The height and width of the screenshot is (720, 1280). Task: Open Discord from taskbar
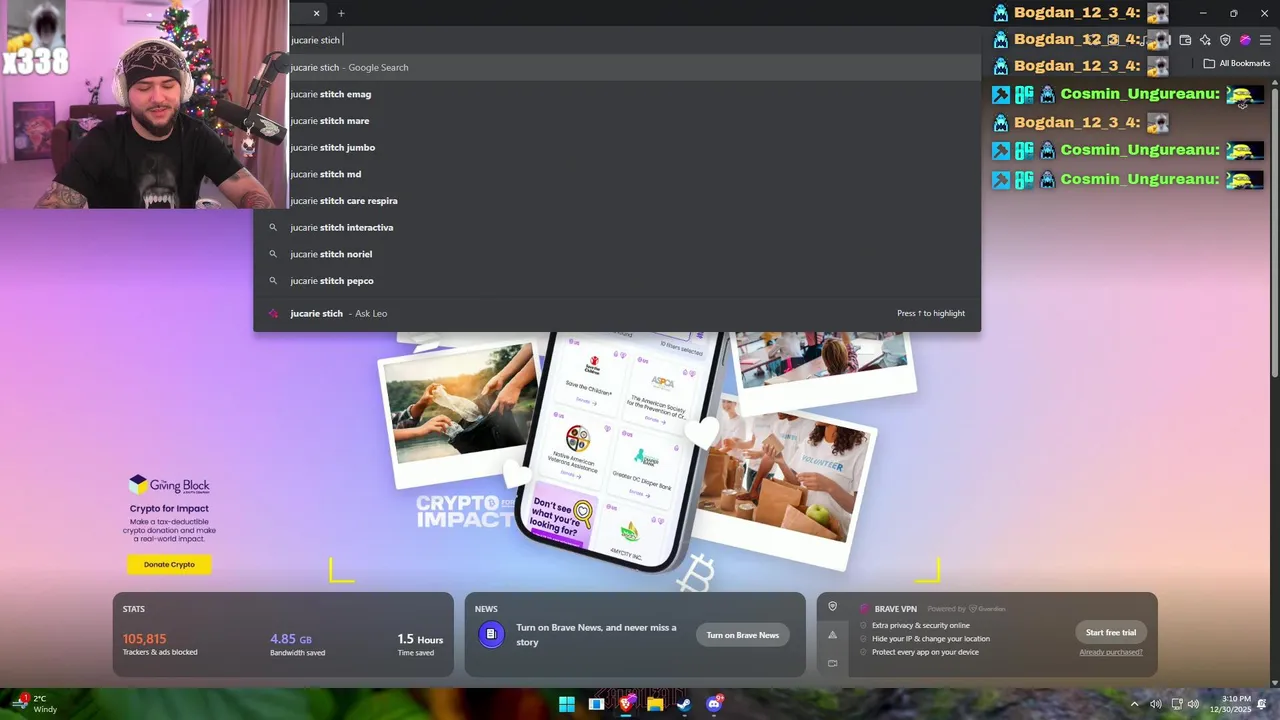[x=714, y=704]
